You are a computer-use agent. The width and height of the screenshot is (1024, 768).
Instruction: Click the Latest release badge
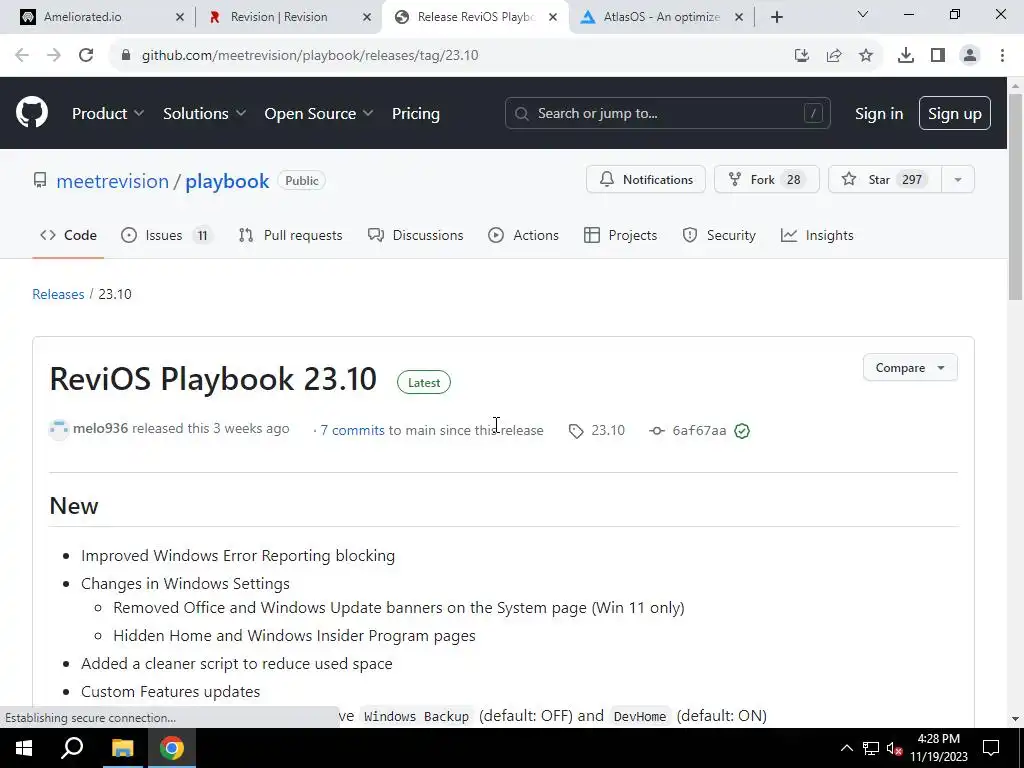click(424, 383)
